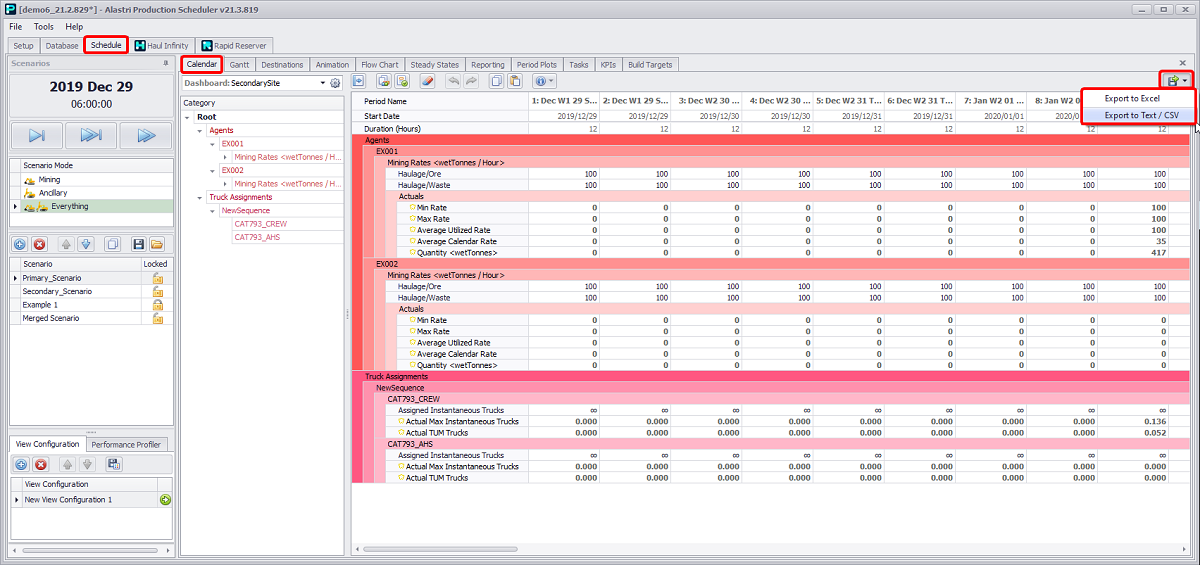Click the eraser icon in Calendar toolbar
Viewport: 1200px width, 565px height.
(427, 82)
